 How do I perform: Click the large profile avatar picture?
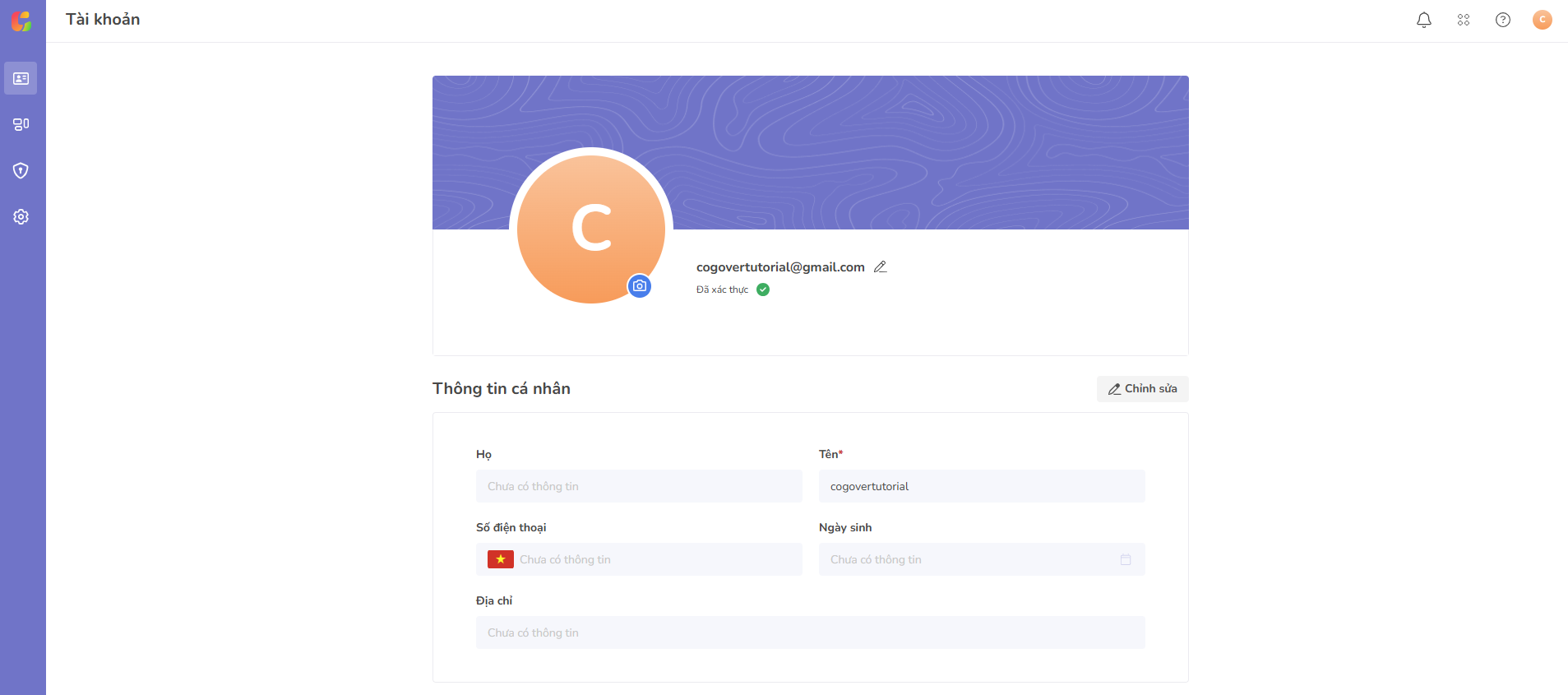[x=590, y=229]
